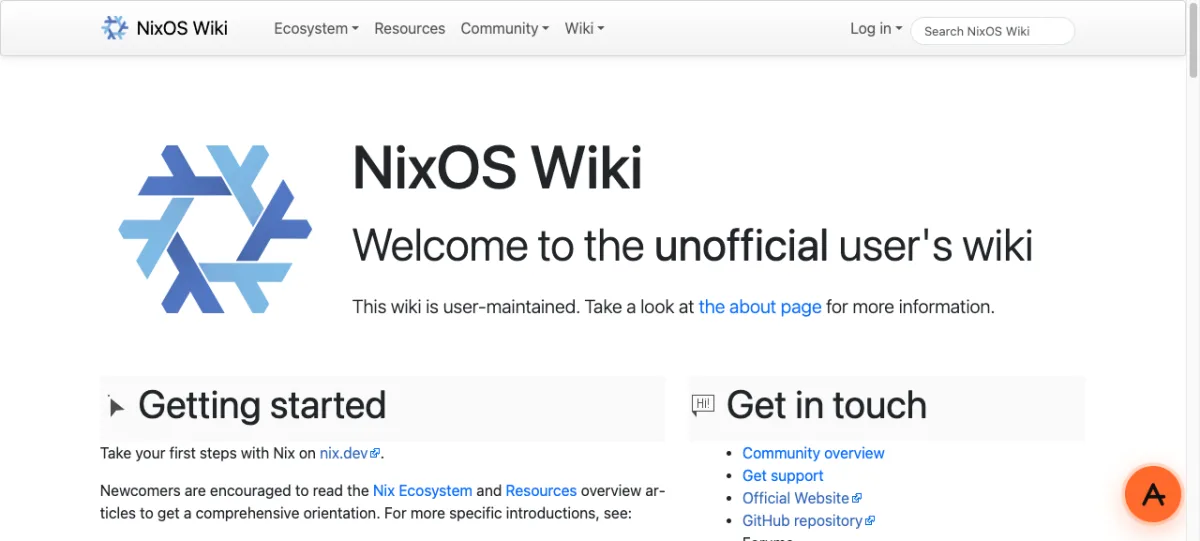Screen dimensions: 1200x541
Task: Focus the Search NixOS Wiki field
Action: (992, 31)
